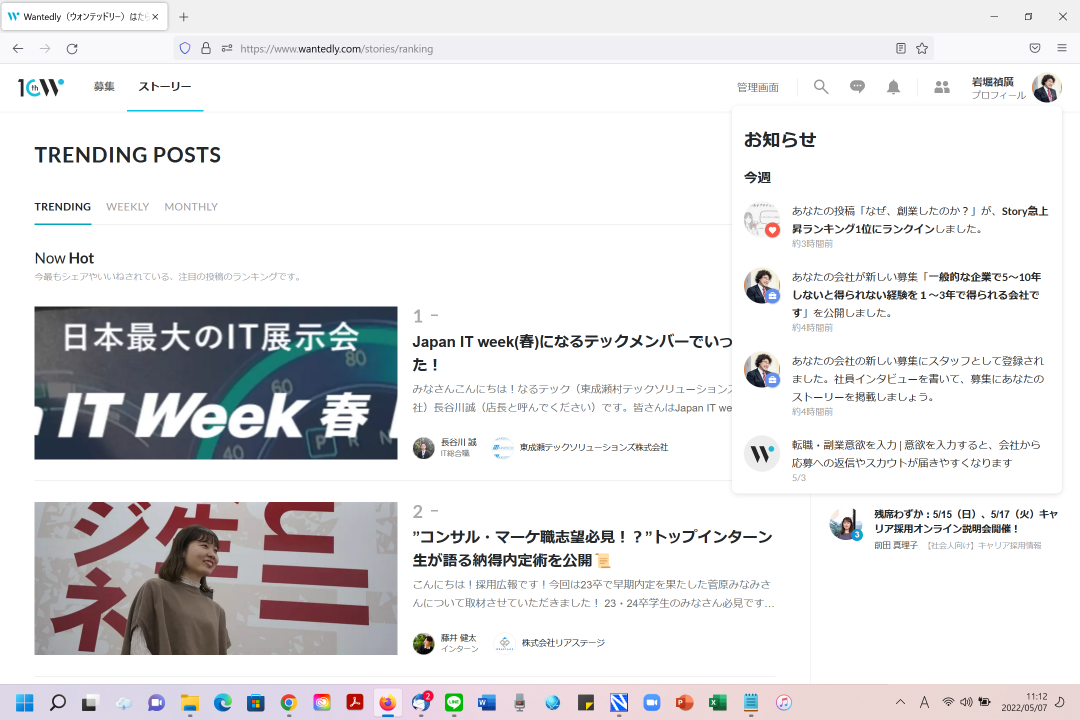Switch to the WEEKLY ranking tab
1080x720 pixels.
click(127, 206)
